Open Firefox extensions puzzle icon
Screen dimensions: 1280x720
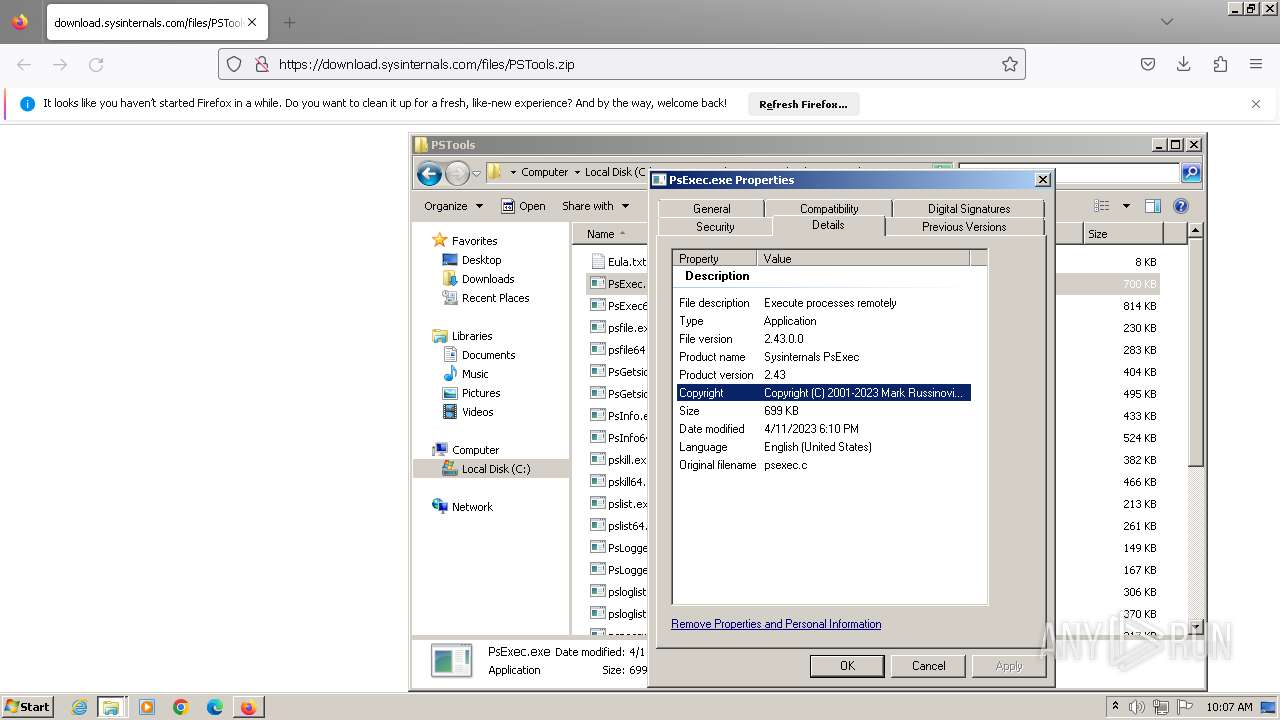click(1220, 64)
